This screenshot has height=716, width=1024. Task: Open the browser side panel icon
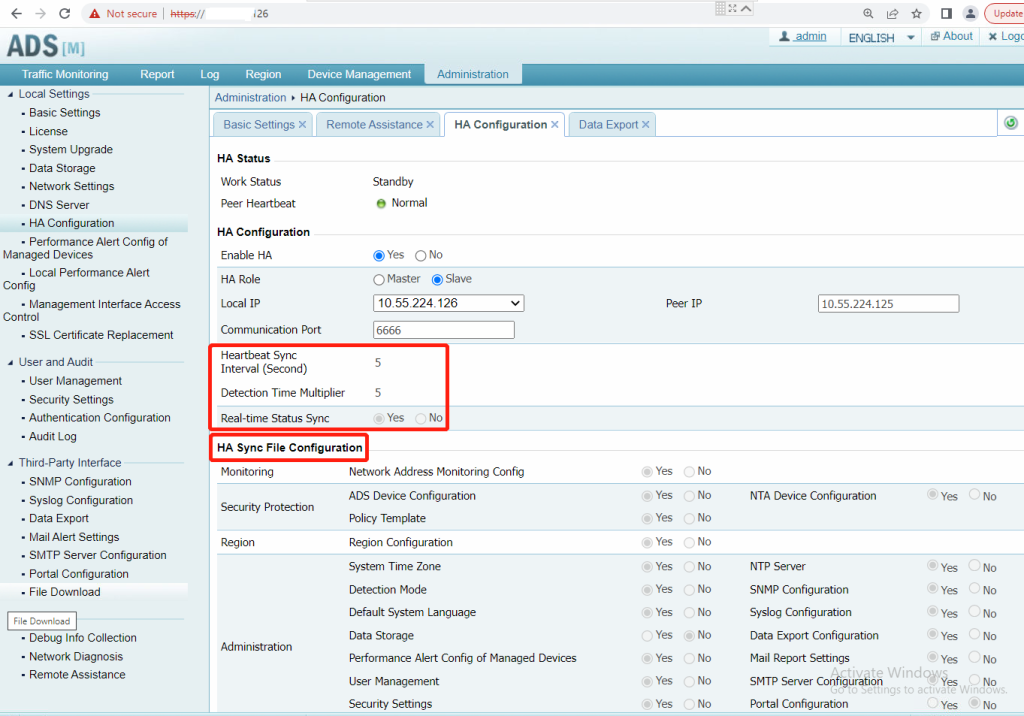946,14
